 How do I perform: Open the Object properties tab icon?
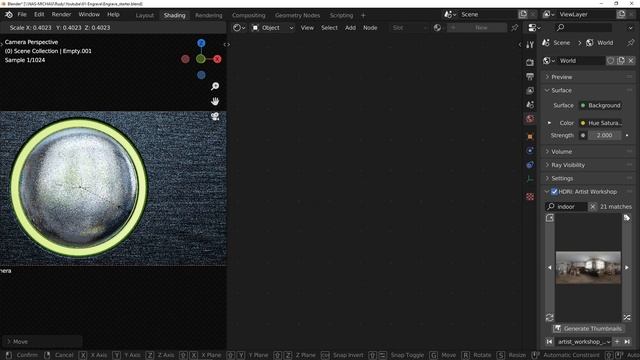[530, 137]
